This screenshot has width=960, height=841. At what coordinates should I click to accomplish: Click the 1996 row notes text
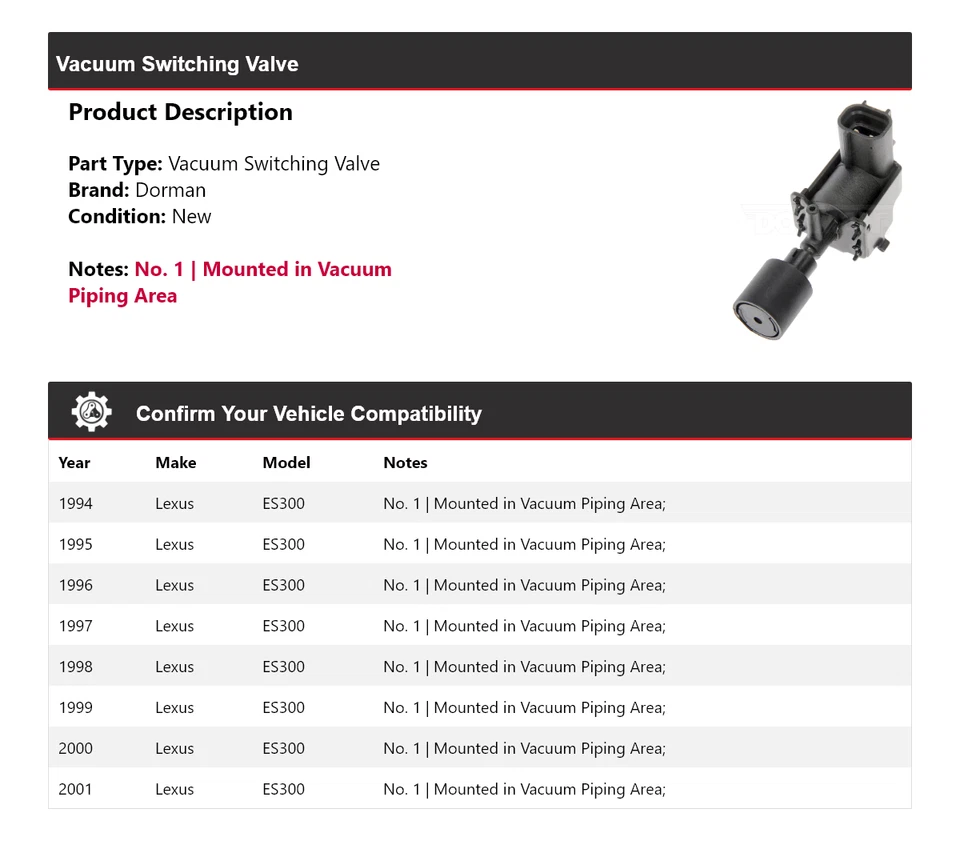pyautogui.click(x=524, y=585)
